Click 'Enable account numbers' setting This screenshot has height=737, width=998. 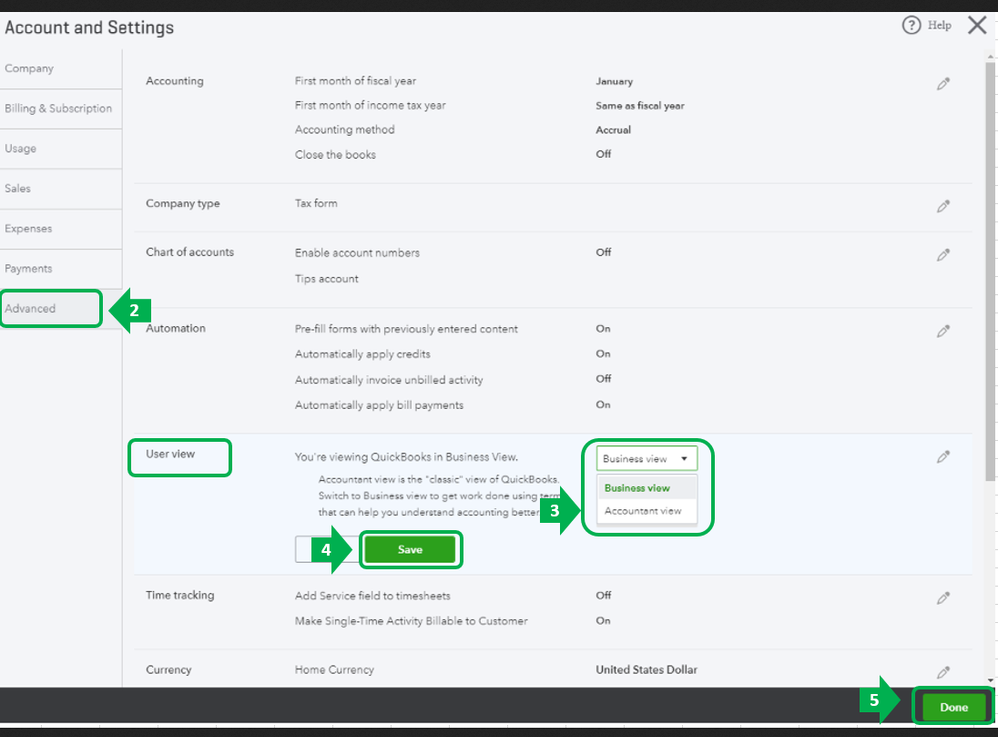357,253
